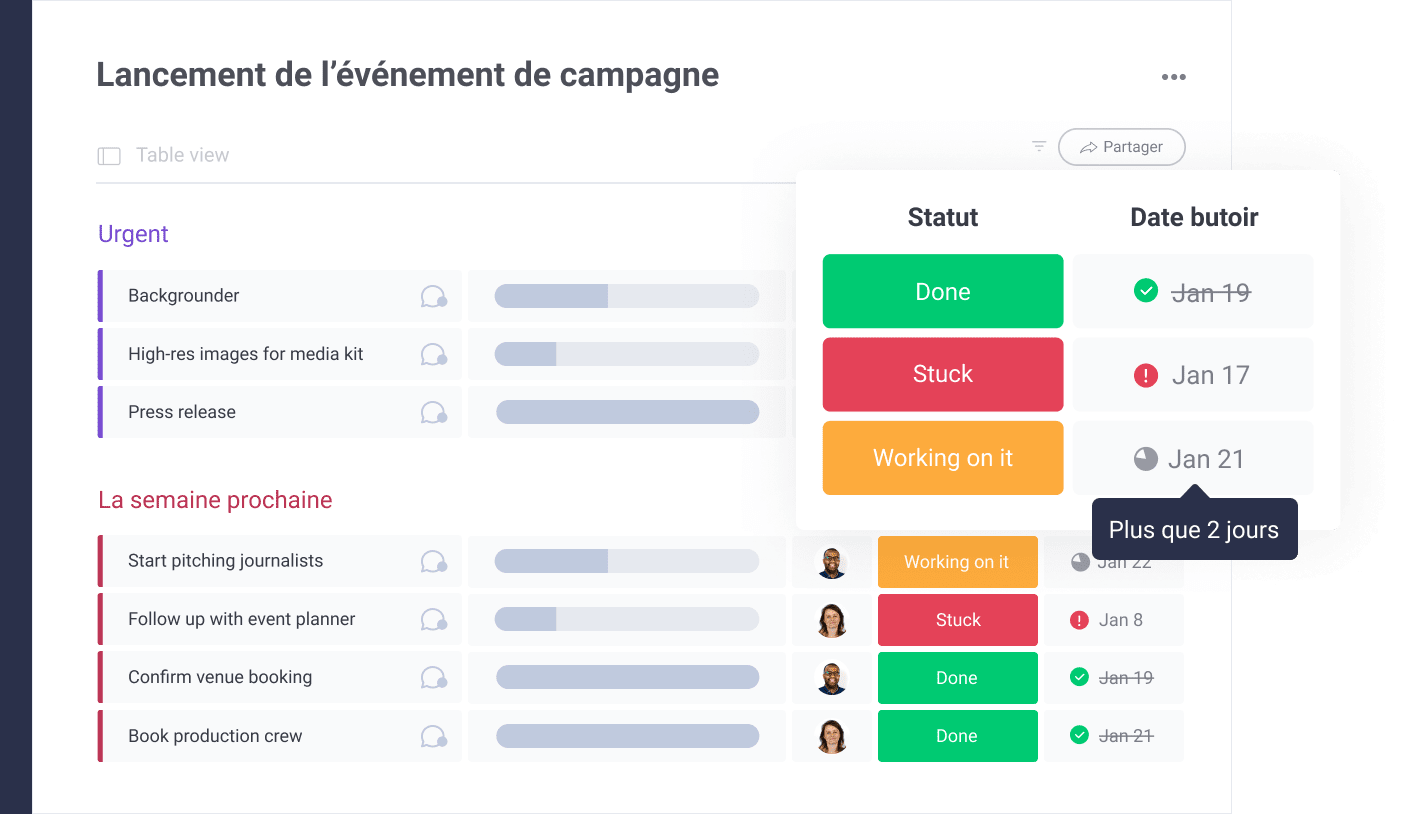The height and width of the screenshot is (814, 1415).
Task: Open comments for Follow up with event planner
Action: [x=433, y=619]
